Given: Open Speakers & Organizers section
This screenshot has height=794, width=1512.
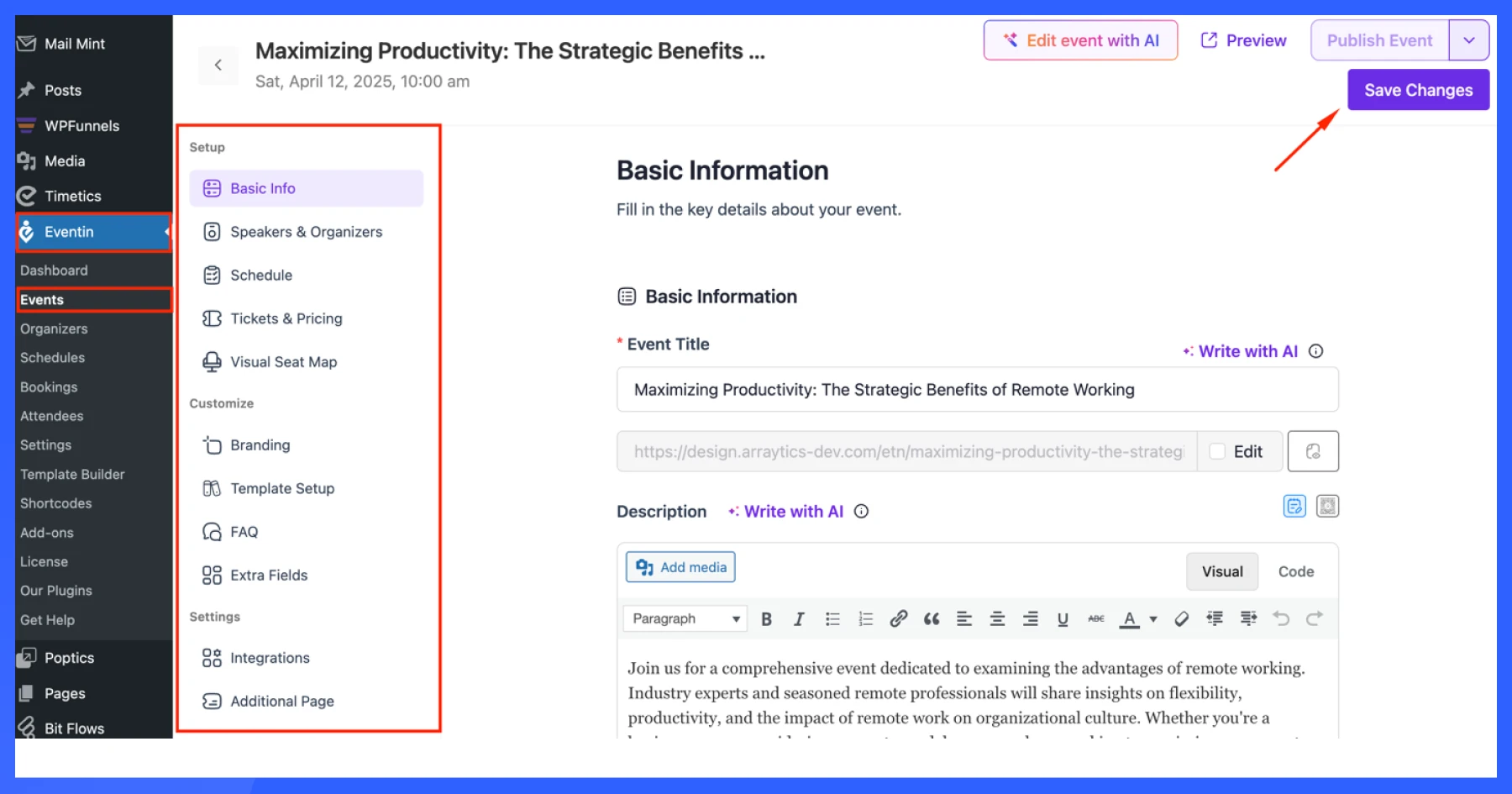Looking at the screenshot, I should point(307,232).
